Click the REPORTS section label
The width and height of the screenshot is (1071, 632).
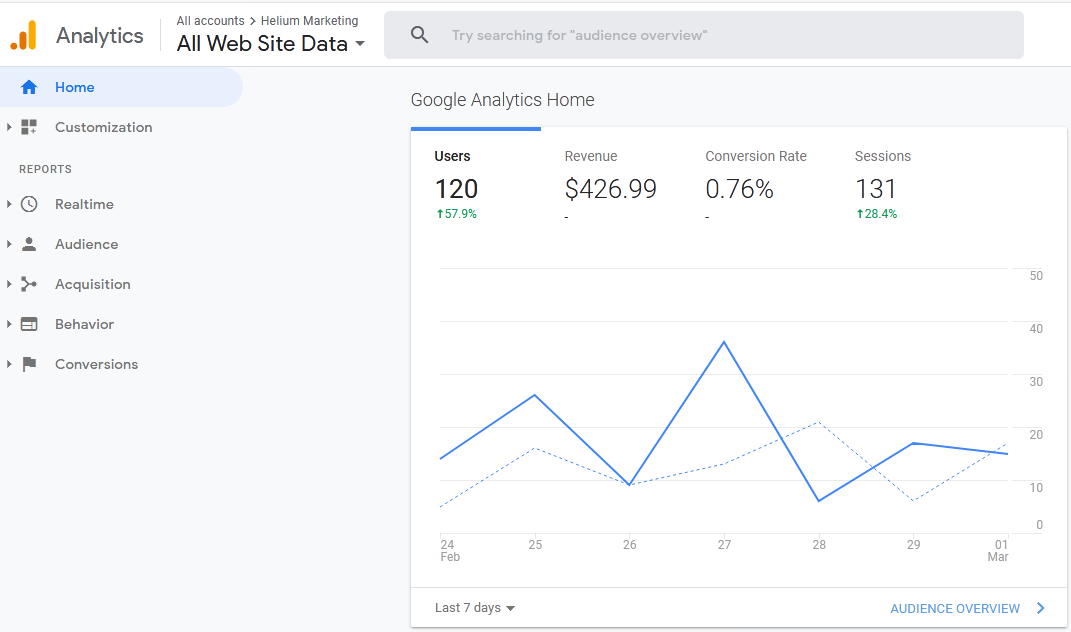(45, 169)
